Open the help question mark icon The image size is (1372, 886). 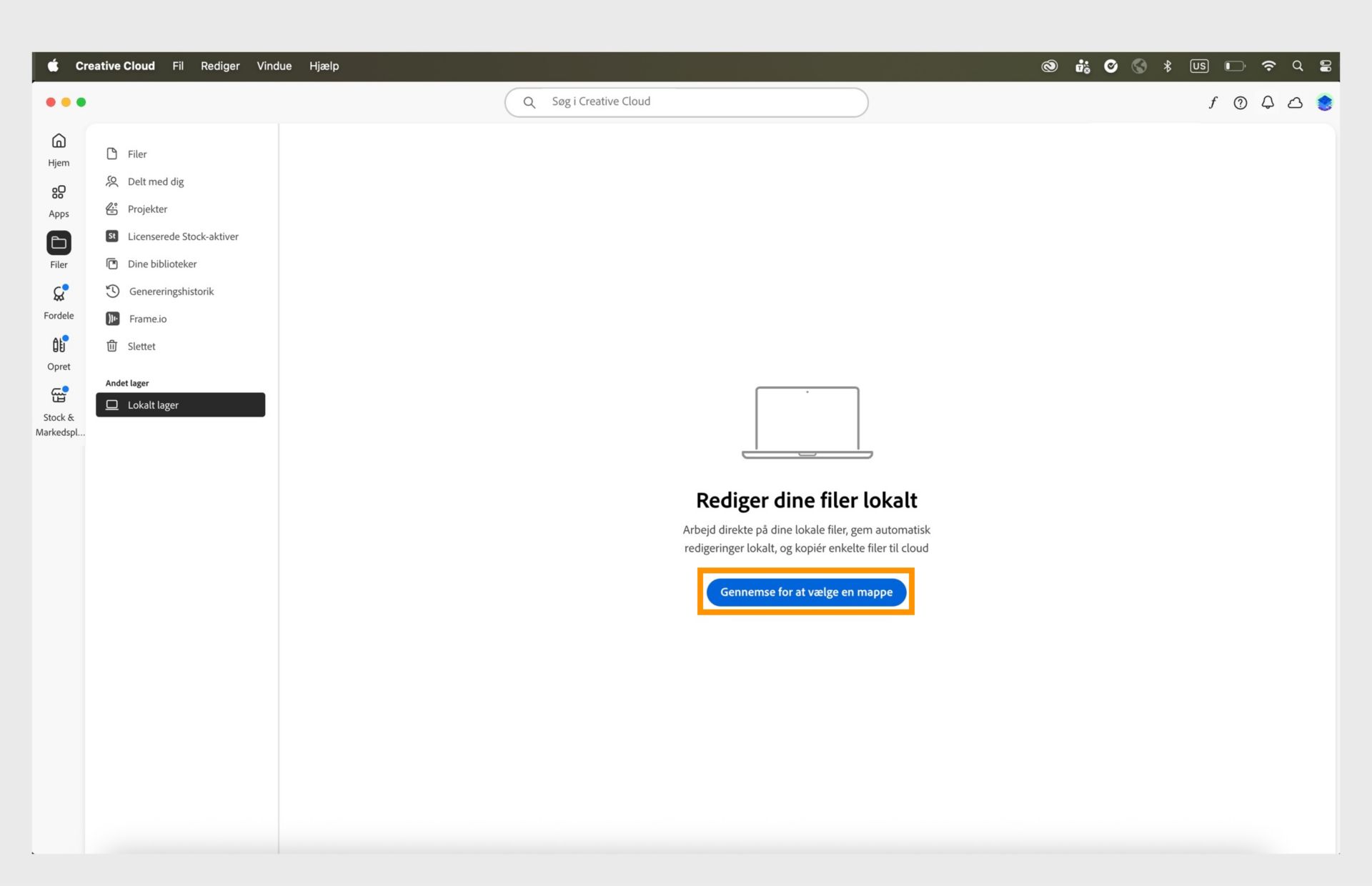(x=1241, y=103)
